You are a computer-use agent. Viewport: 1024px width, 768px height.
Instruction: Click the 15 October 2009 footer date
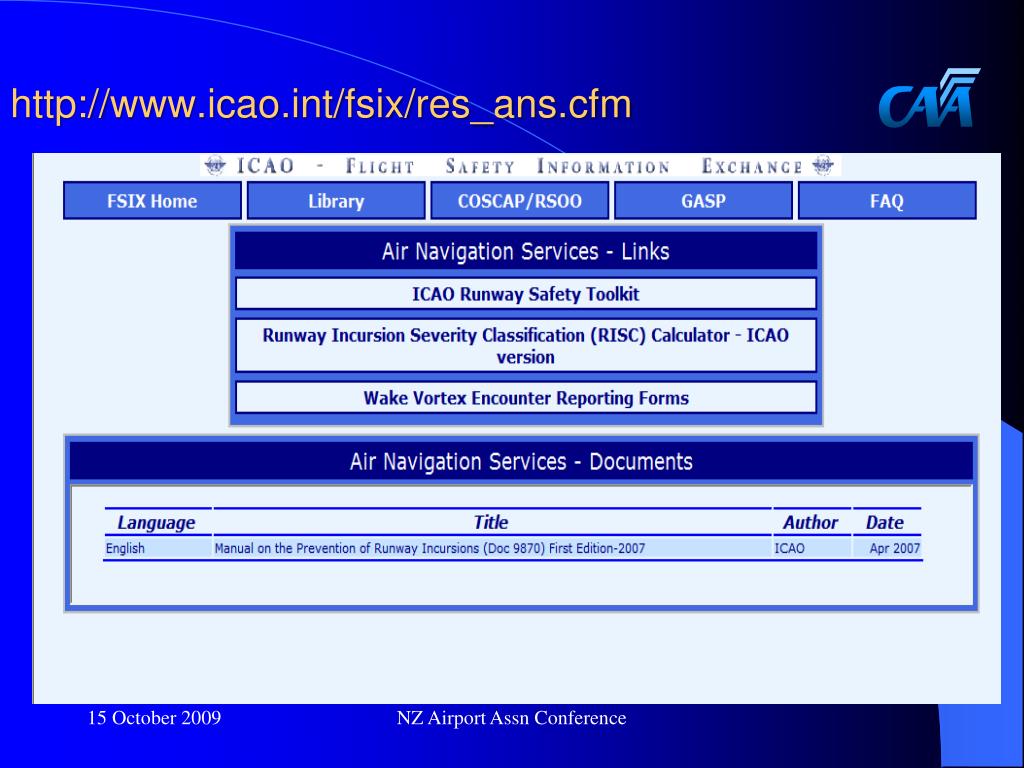[x=154, y=718]
